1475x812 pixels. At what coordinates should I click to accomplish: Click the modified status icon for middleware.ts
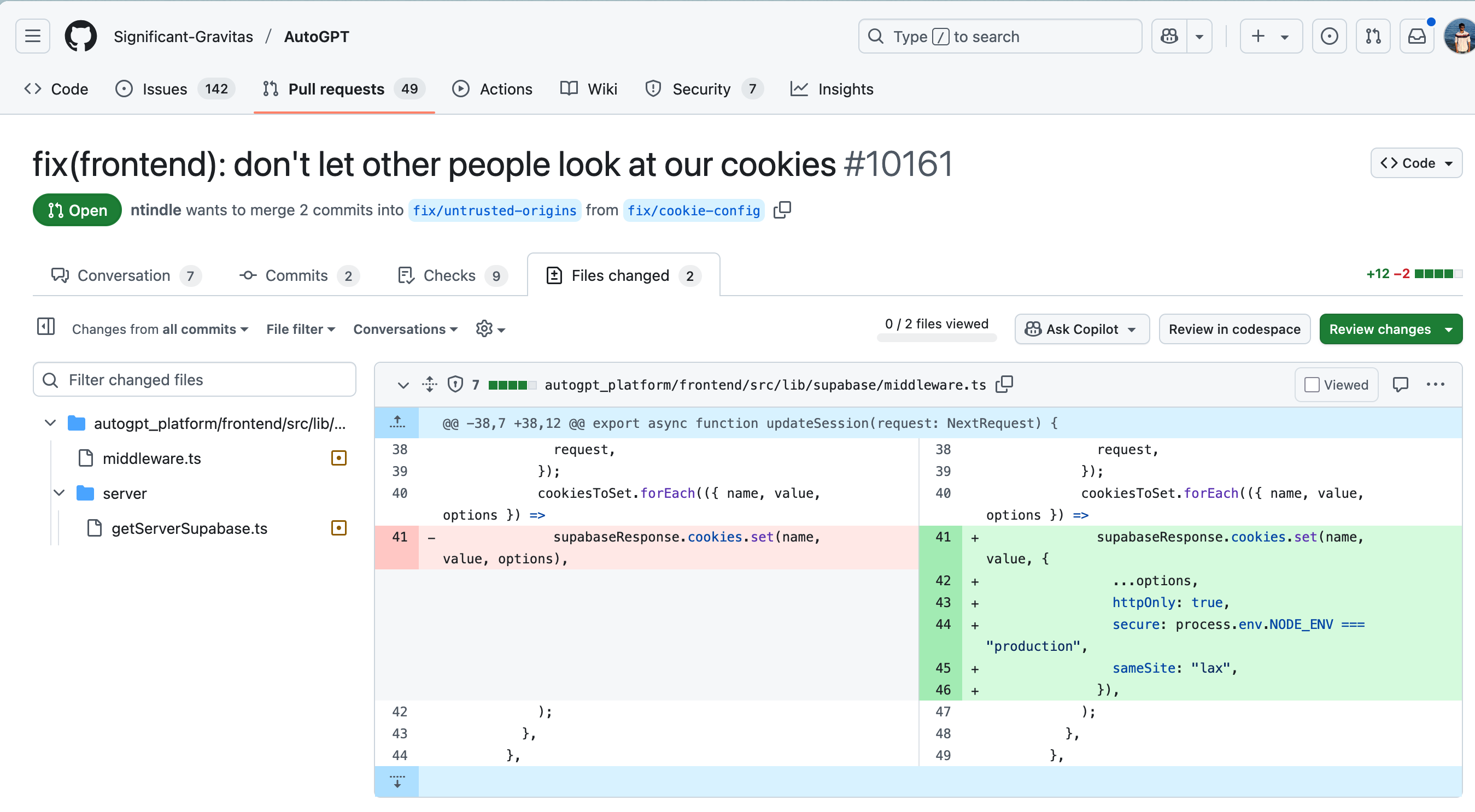coord(338,458)
